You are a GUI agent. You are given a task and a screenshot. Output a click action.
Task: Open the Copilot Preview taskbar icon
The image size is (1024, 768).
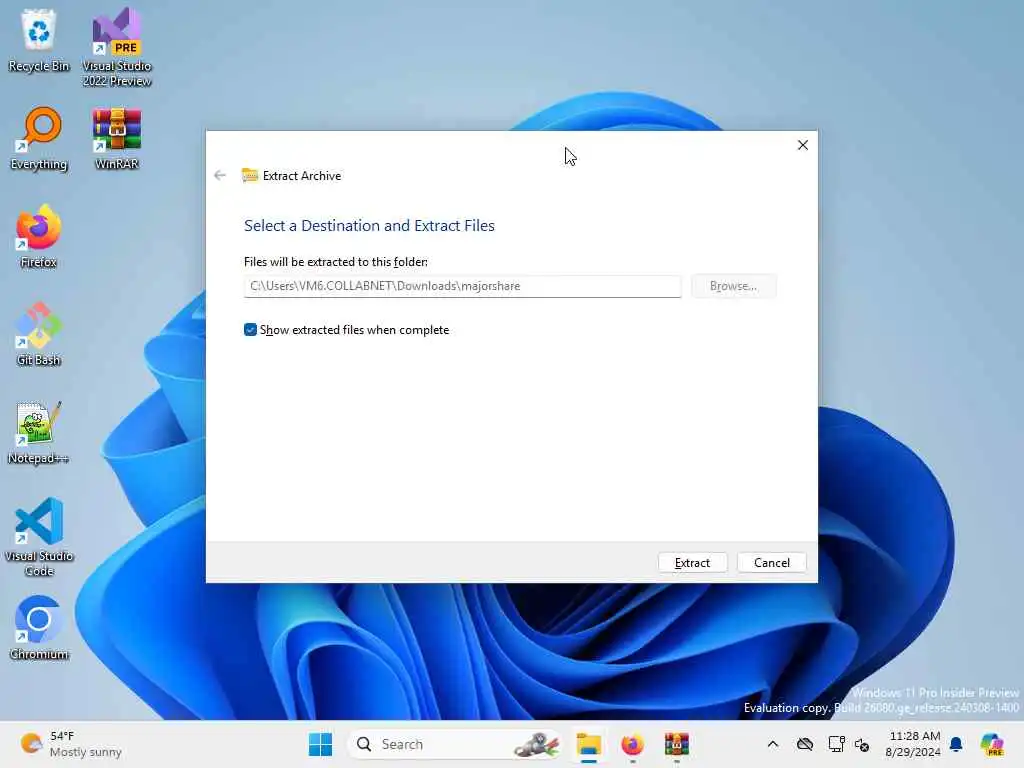coord(991,744)
